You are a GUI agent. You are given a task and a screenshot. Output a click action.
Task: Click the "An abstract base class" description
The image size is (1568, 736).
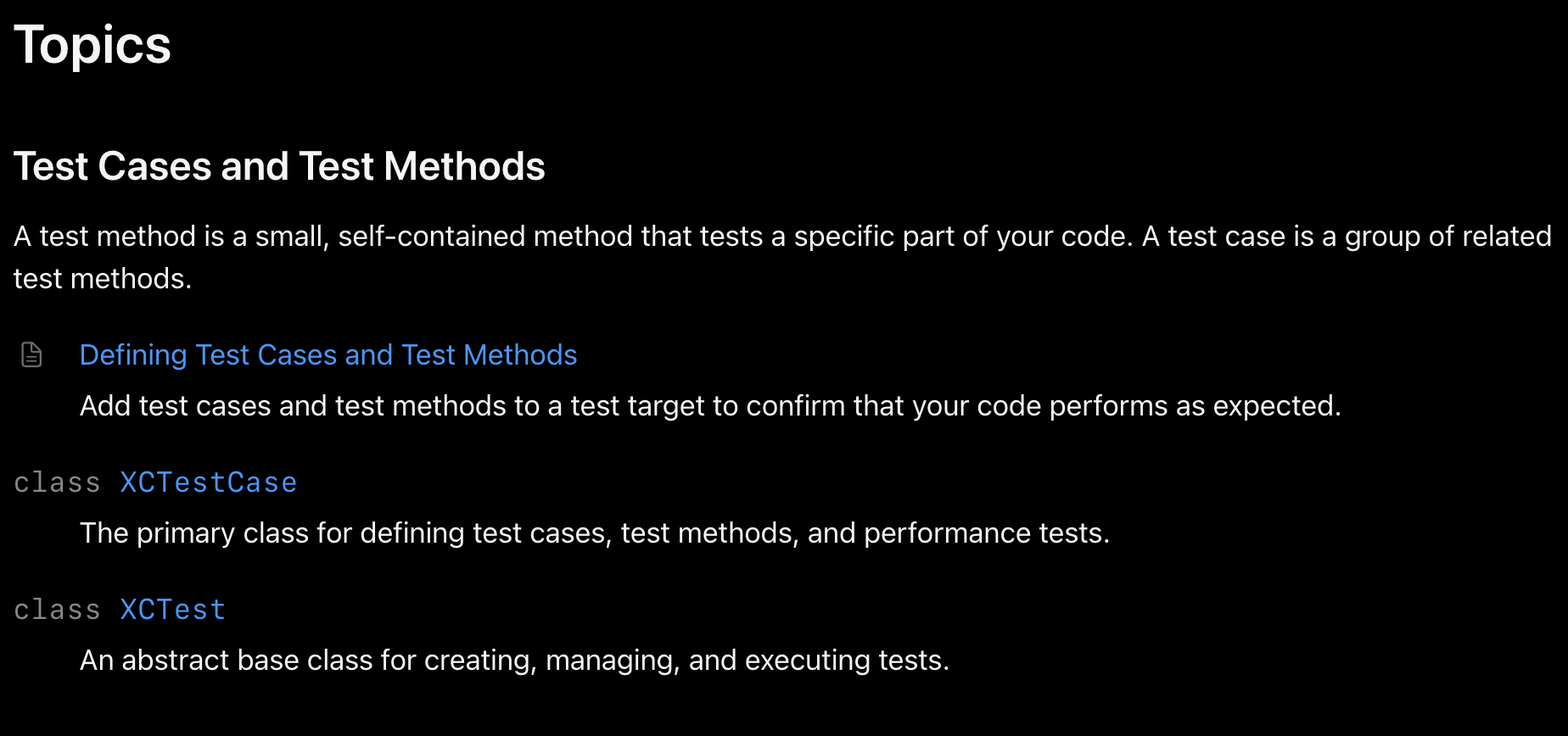coord(514,661)
